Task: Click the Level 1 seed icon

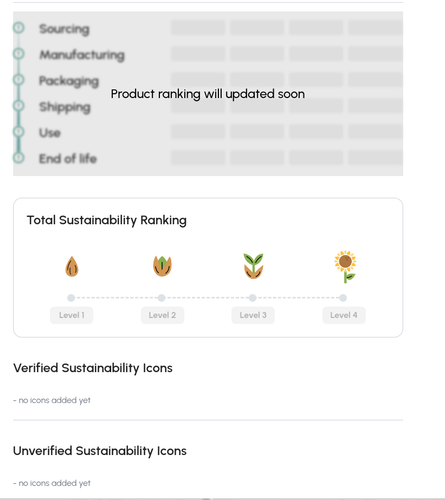Action: [72, 267]
